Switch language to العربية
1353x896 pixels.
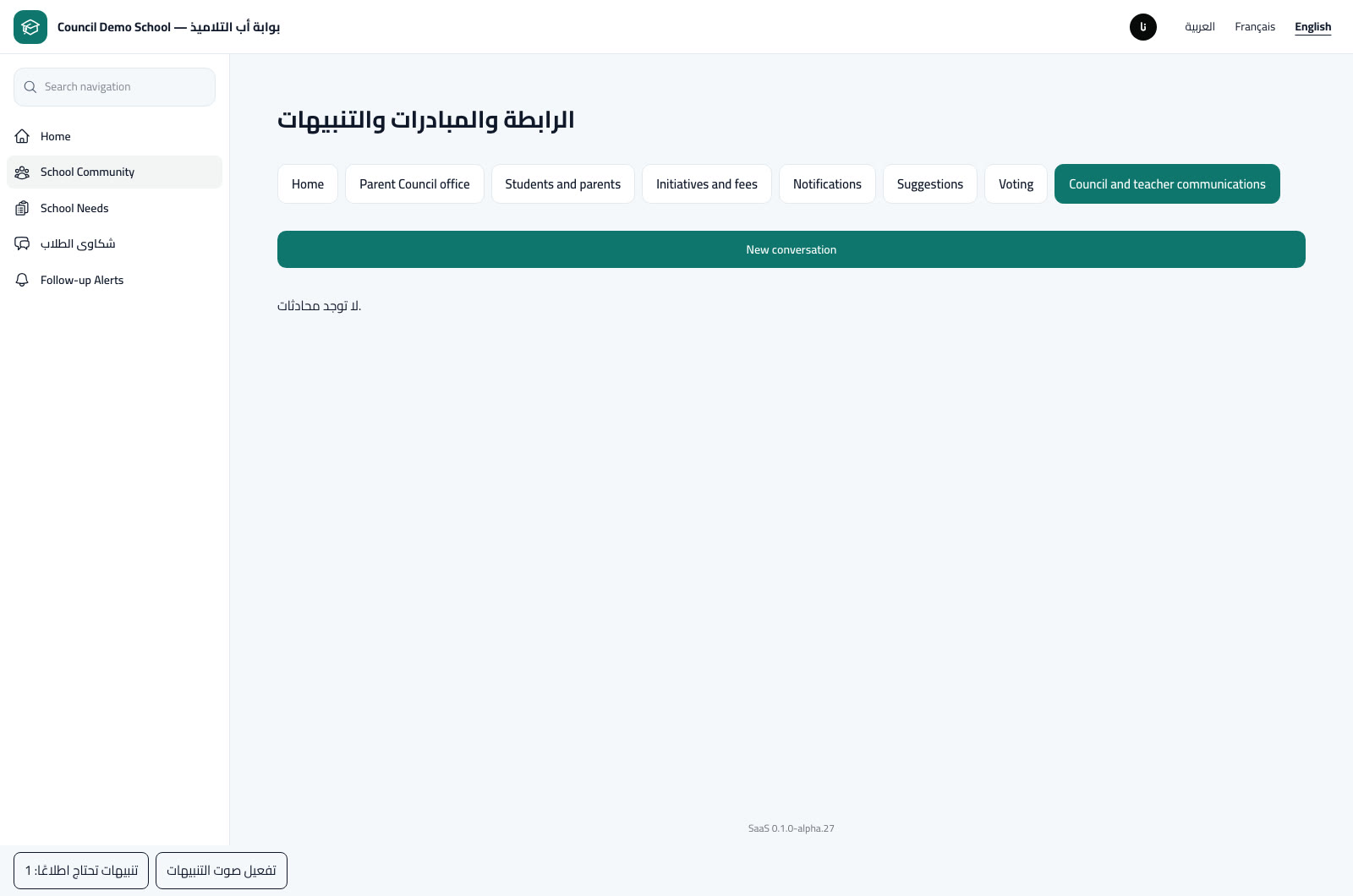(1200, 27)
